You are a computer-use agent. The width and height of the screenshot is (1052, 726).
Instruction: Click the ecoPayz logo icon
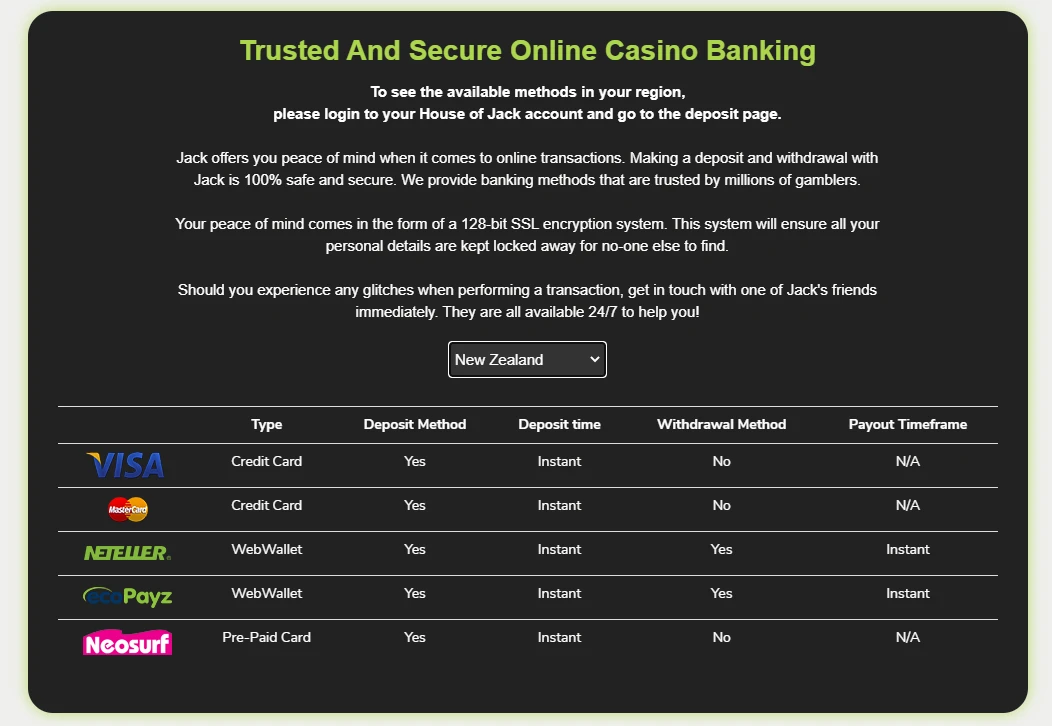click(127, 597)
